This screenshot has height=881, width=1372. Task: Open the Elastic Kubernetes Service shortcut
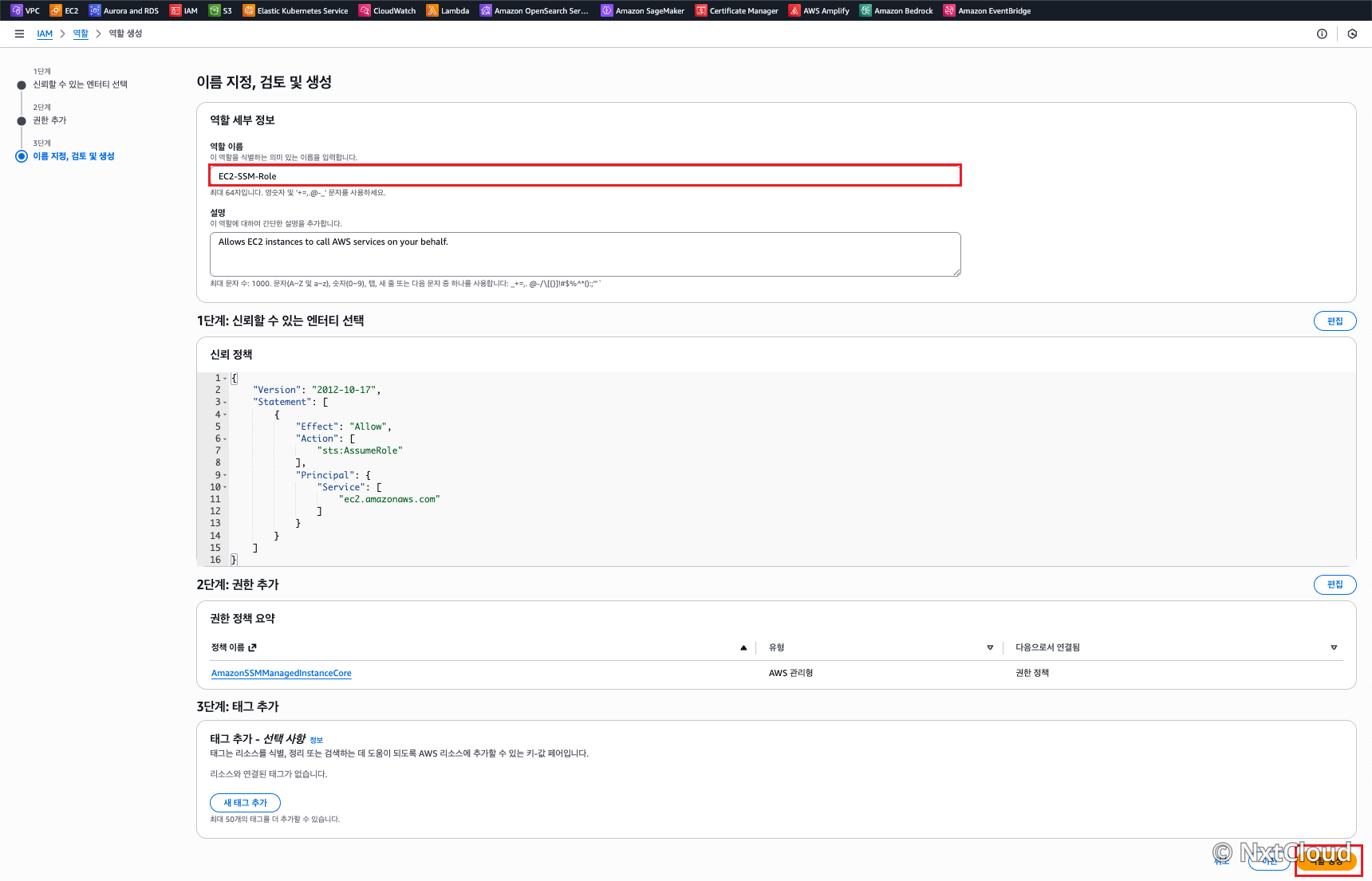tap(295, 10)
